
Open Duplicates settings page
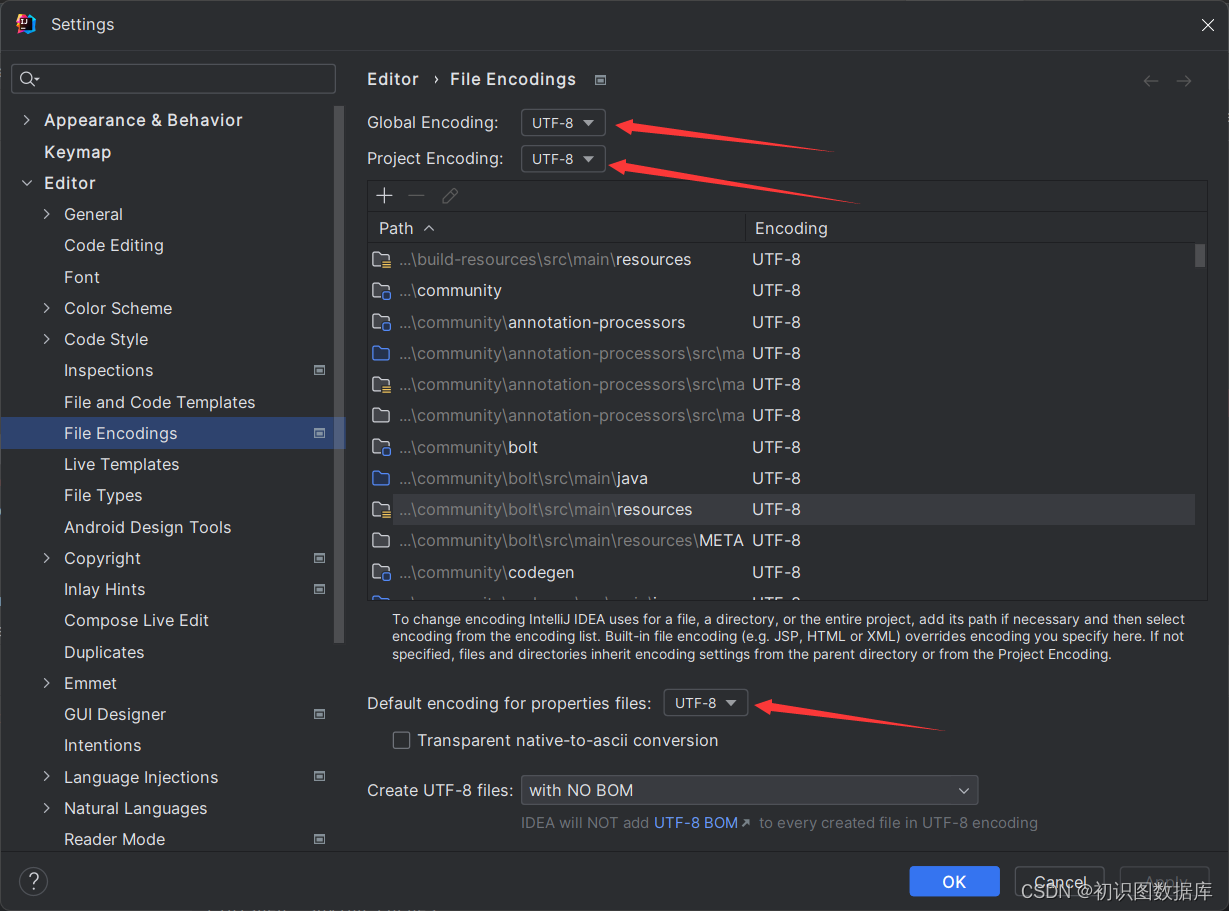[x=104, y=652]
